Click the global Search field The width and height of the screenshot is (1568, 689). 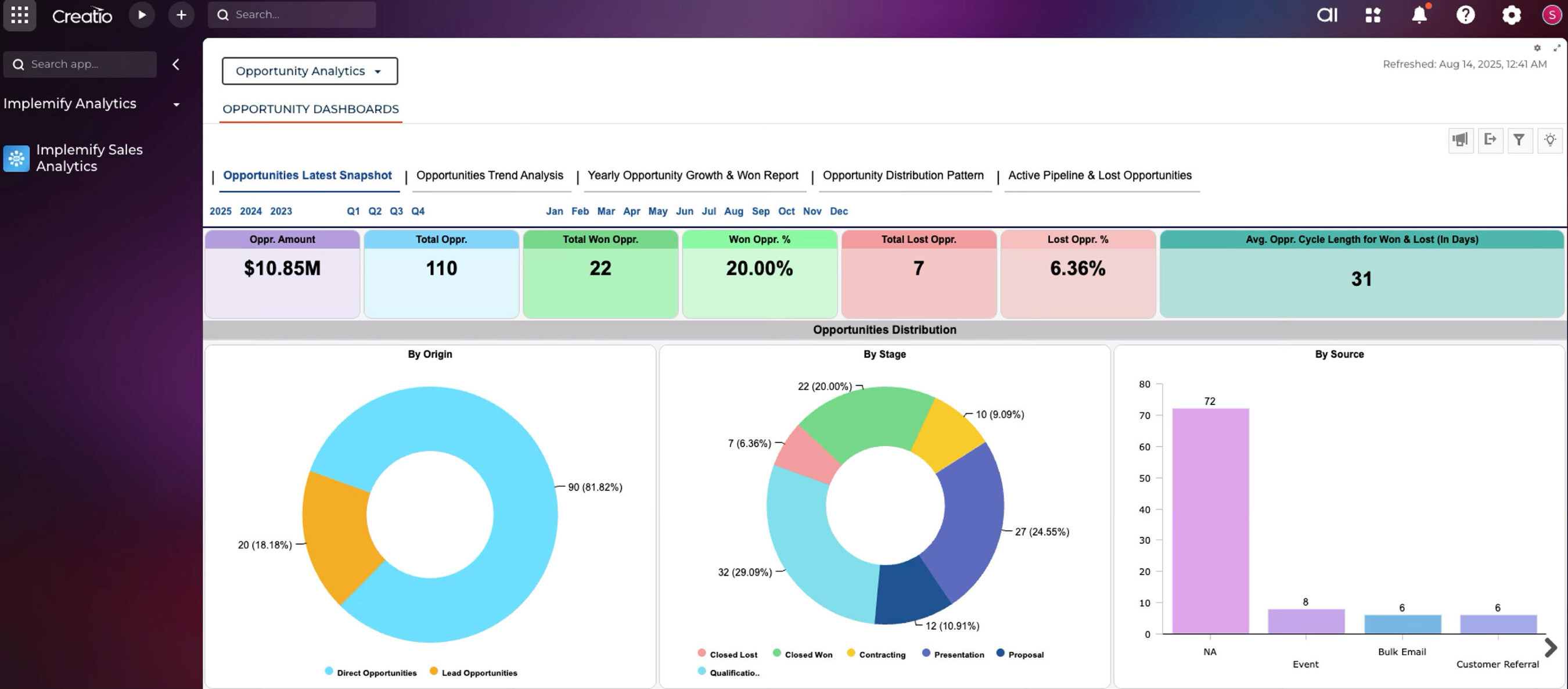point(292,15)
